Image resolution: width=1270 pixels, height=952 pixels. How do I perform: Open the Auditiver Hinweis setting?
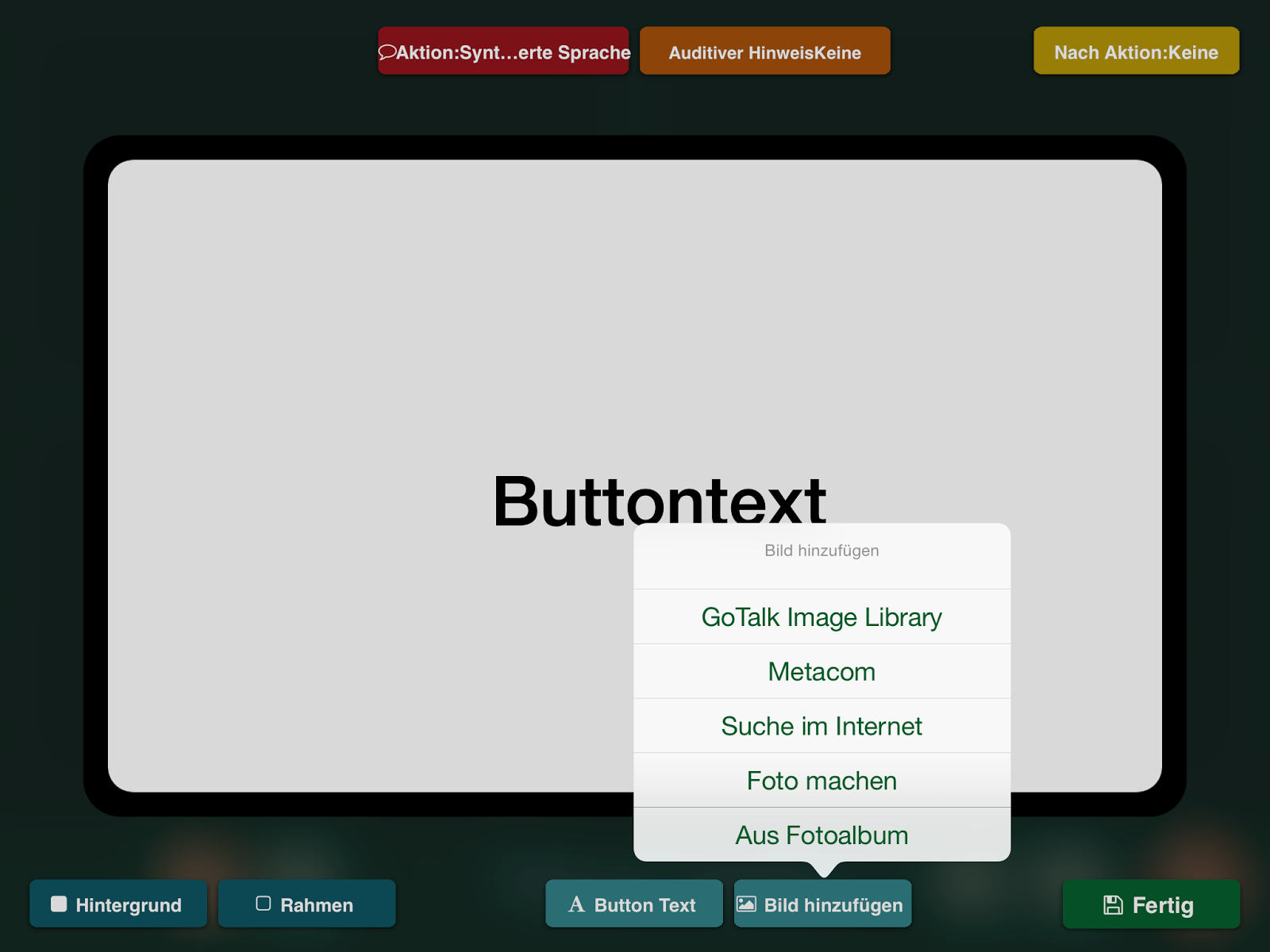tap(764, 51)
